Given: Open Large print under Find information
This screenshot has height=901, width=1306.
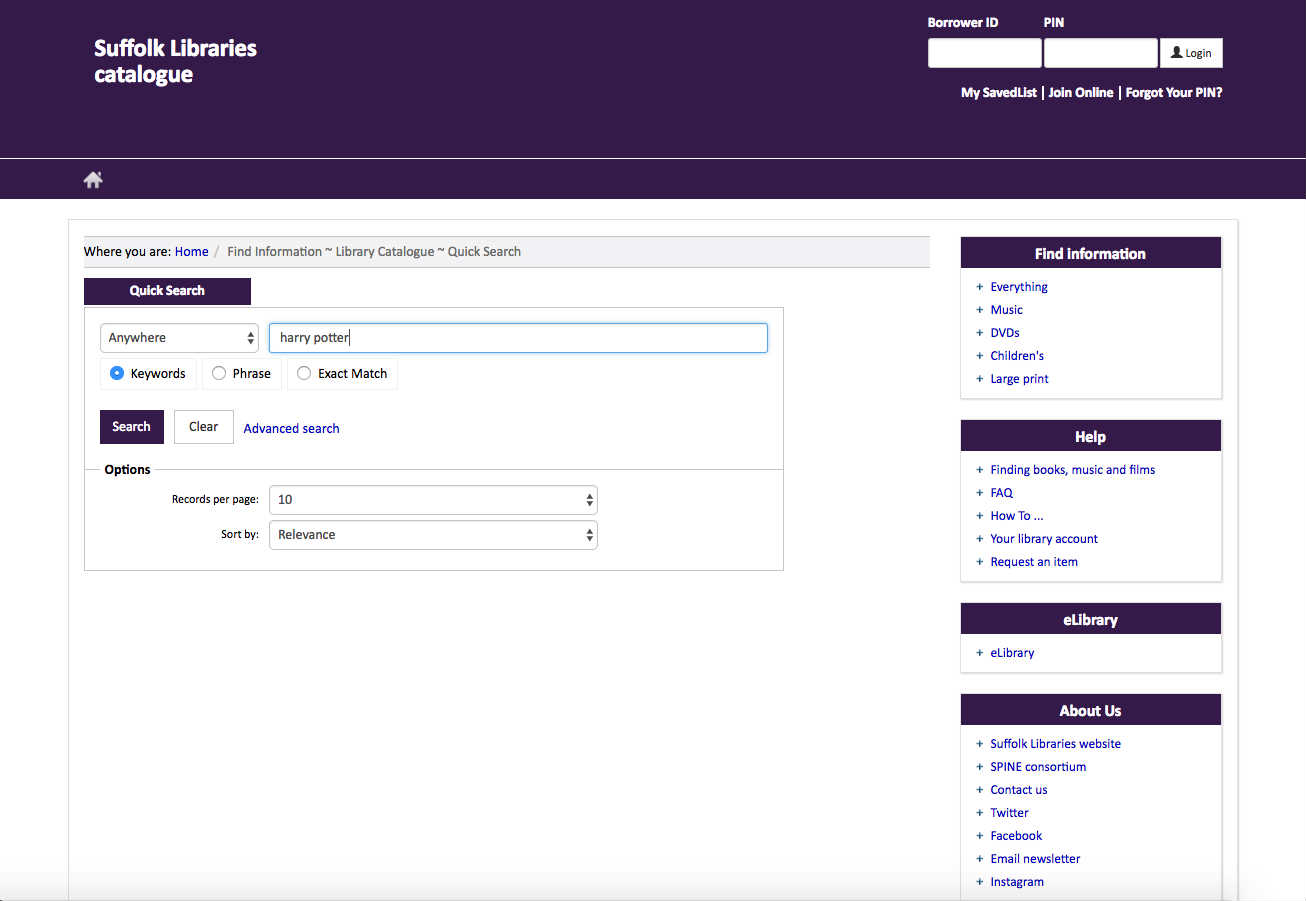Looking at the screenshot, I should coord(1019,379).
